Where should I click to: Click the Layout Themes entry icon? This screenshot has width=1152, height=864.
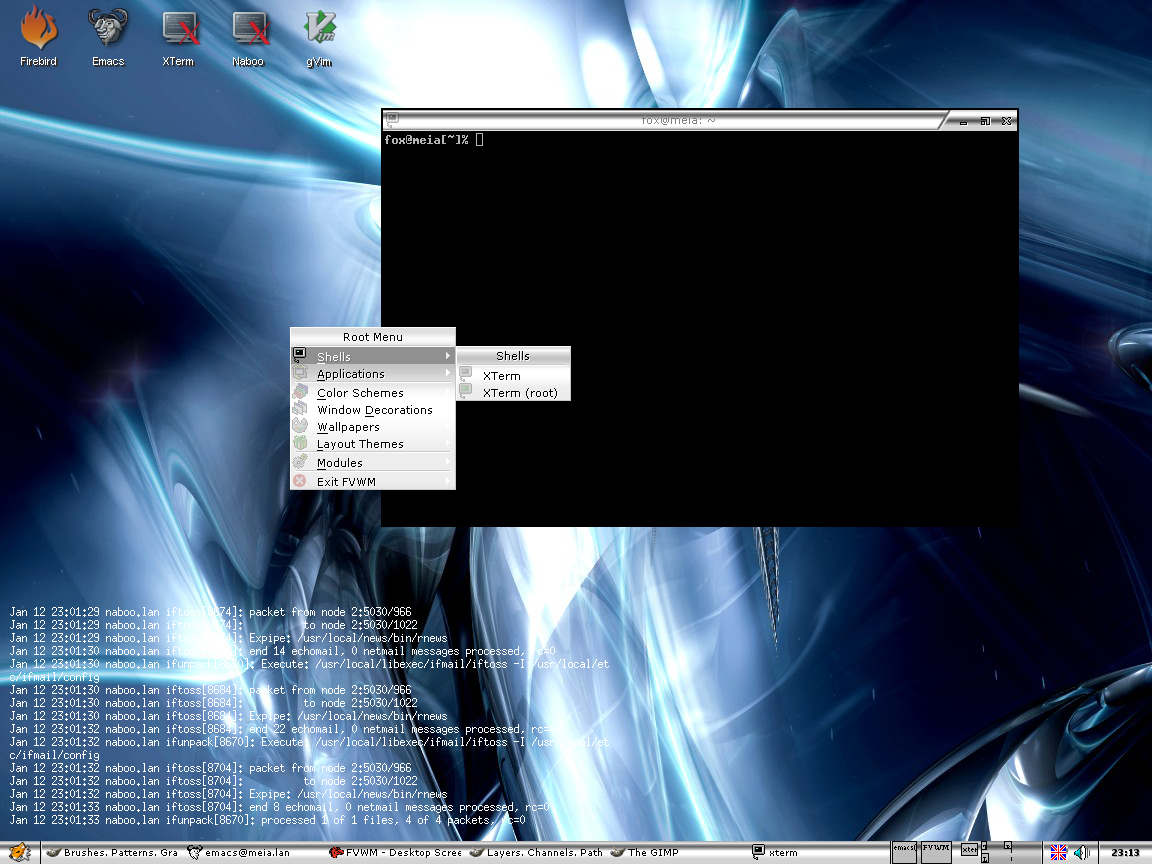click(300, 443)
